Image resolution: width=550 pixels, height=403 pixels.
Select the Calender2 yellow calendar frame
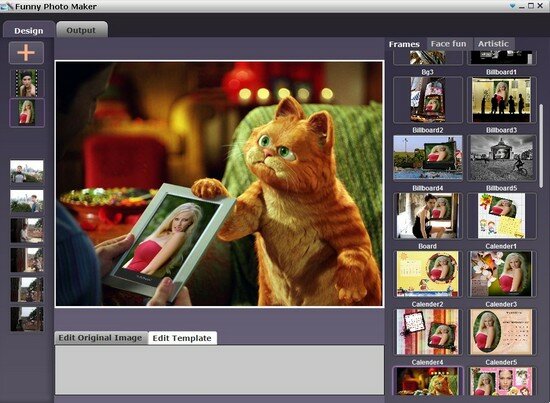(x=428, y=274)
